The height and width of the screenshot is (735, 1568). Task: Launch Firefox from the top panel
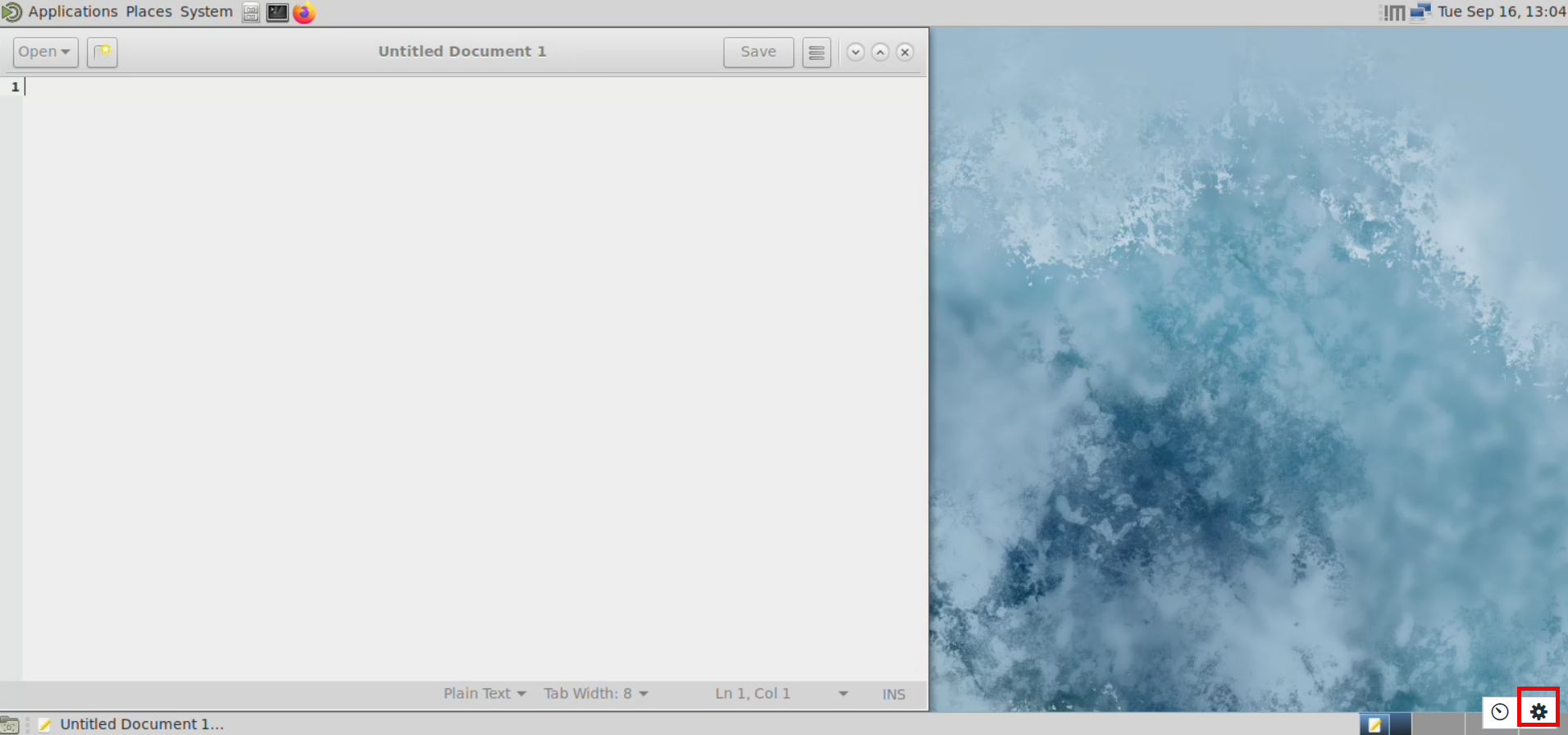click(x=304, y=12)
